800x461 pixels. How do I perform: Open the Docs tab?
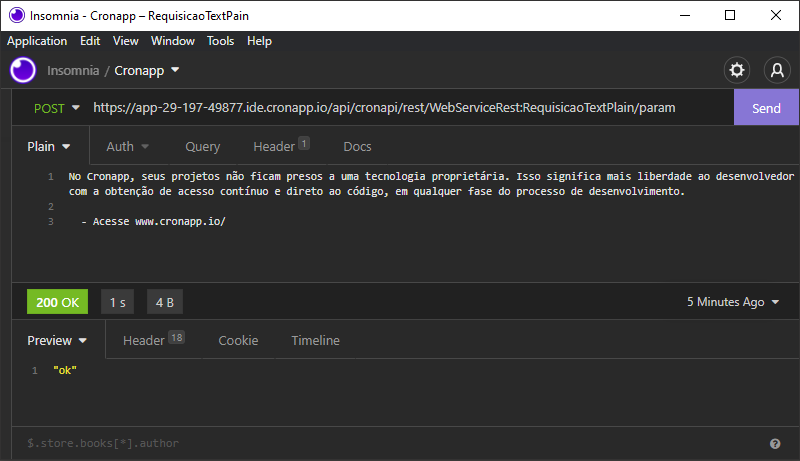click(357, 146)
